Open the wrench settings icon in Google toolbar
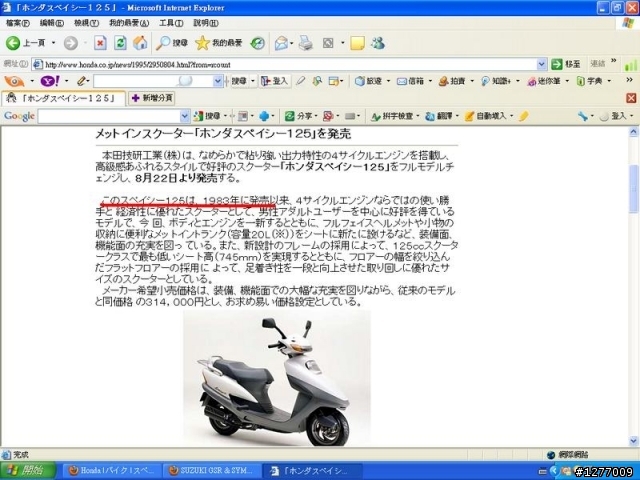This screenshot has height=480, width=640. [x=583, y=116]
